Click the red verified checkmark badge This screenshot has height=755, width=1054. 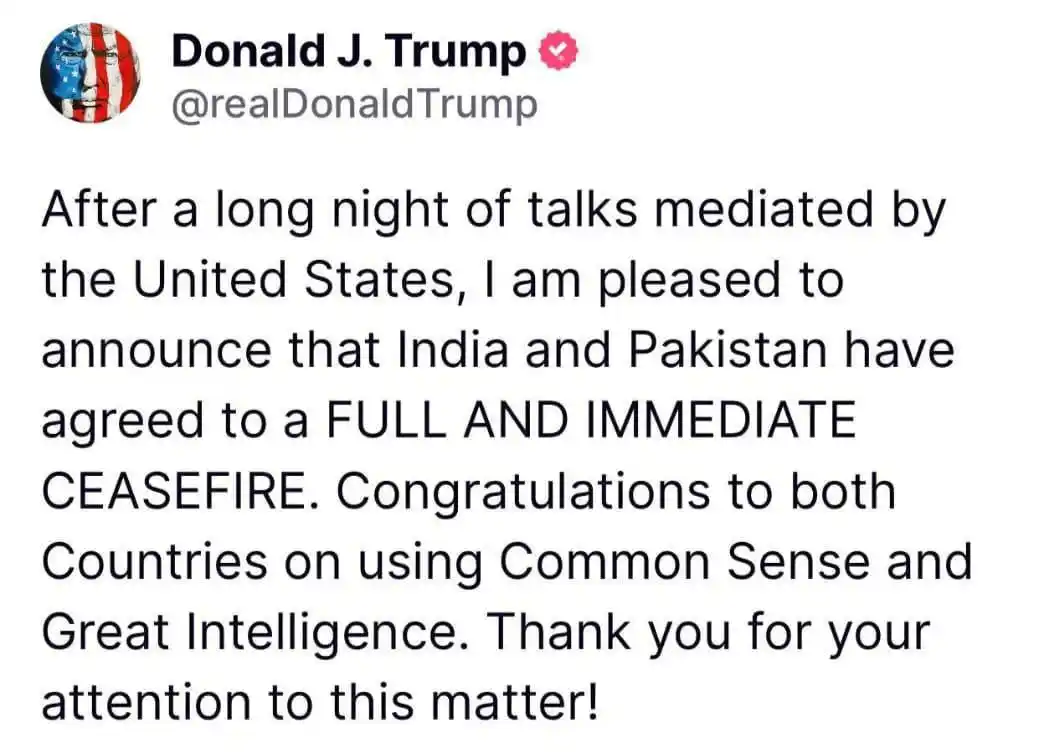(558, 51)
